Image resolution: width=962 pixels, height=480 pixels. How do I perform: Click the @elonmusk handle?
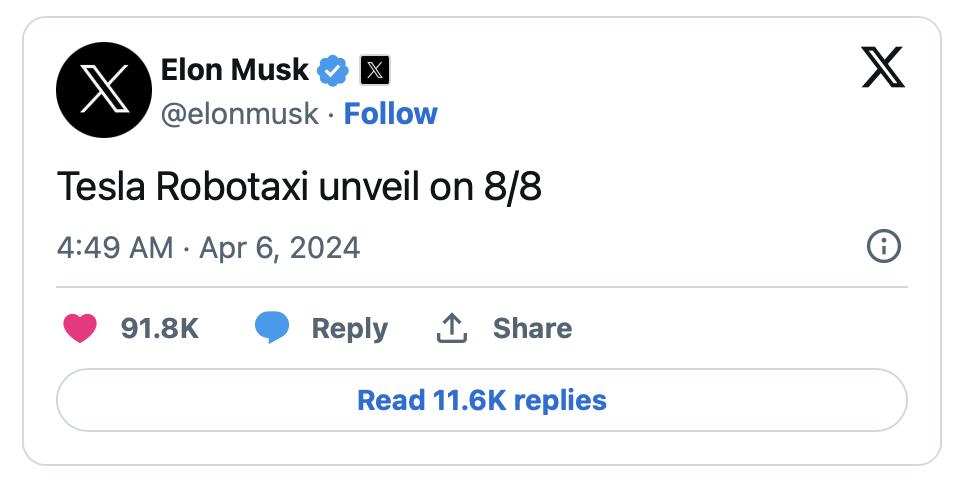(x=240, y=114)
